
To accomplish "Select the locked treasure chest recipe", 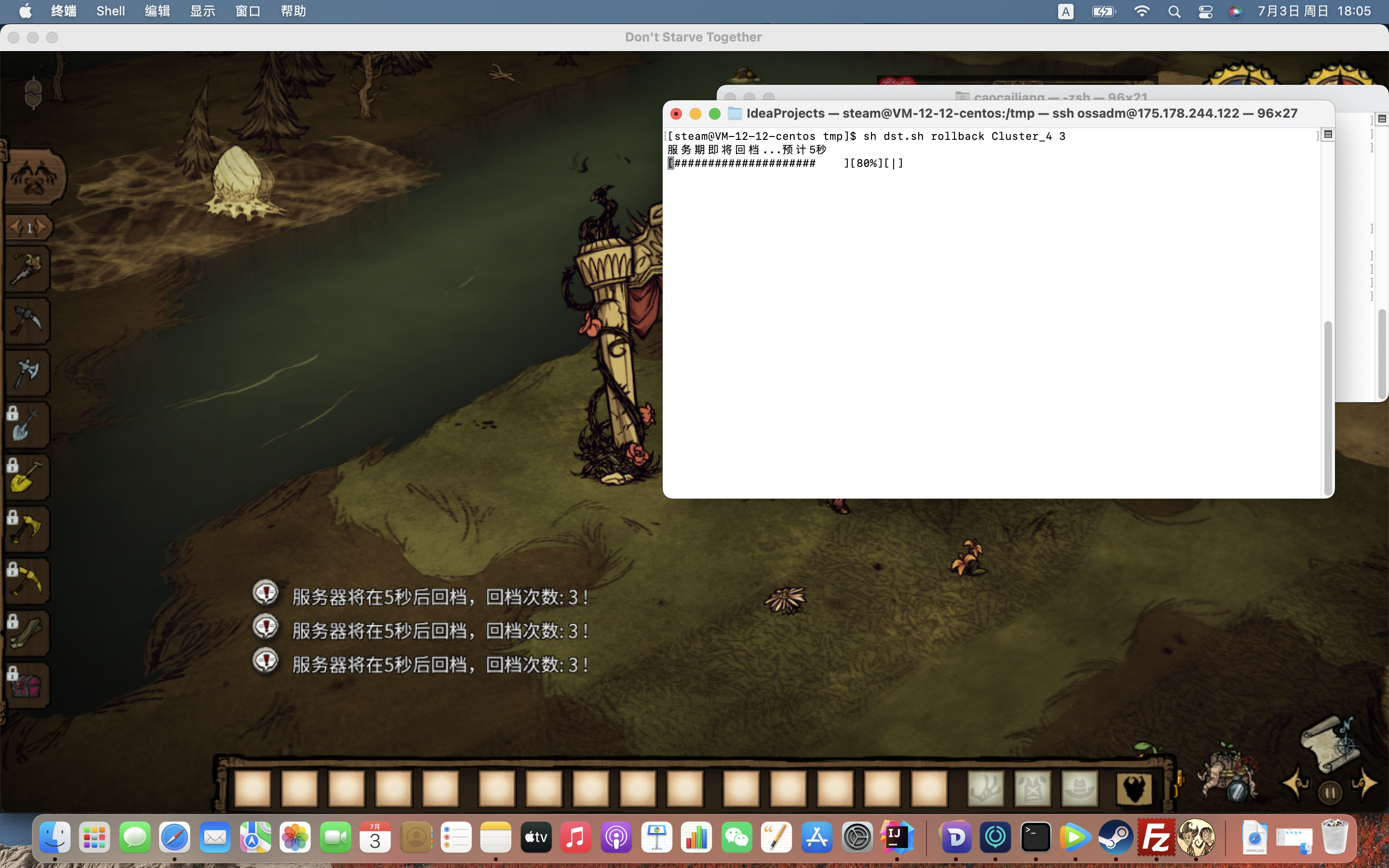I will click(x=27, y=685).
